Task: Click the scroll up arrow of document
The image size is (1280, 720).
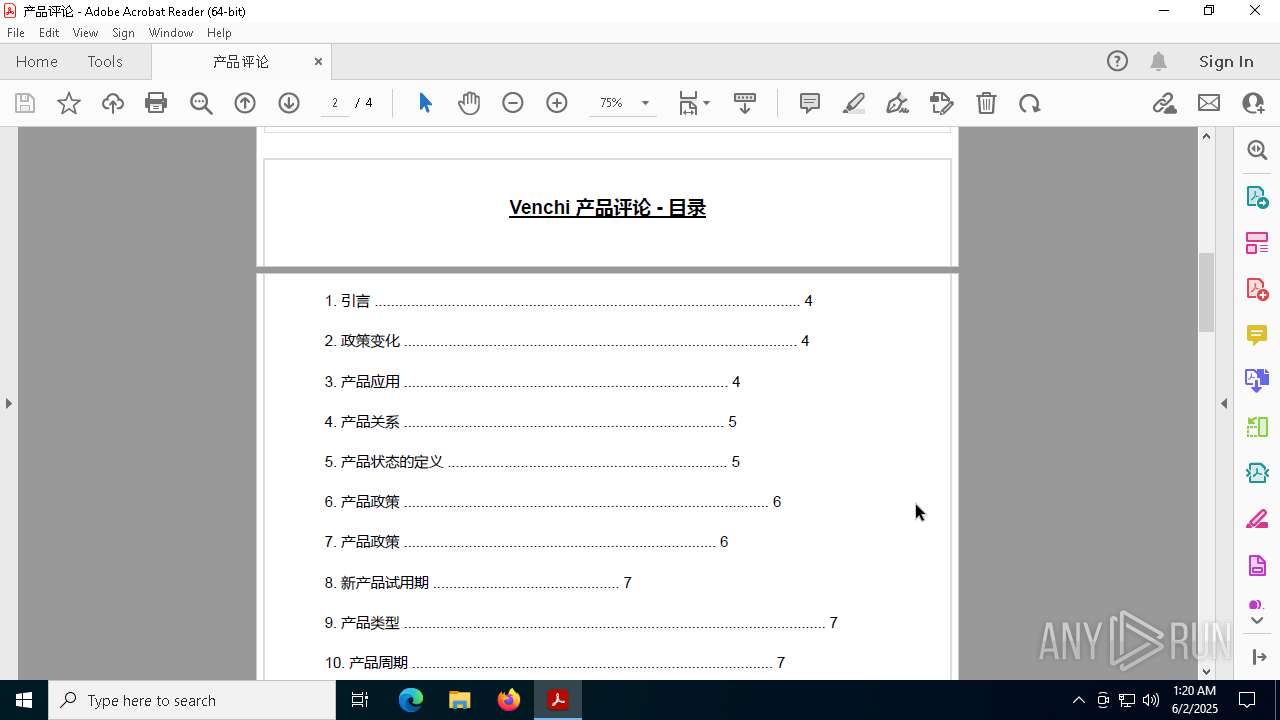Action: pos(1206,136)
